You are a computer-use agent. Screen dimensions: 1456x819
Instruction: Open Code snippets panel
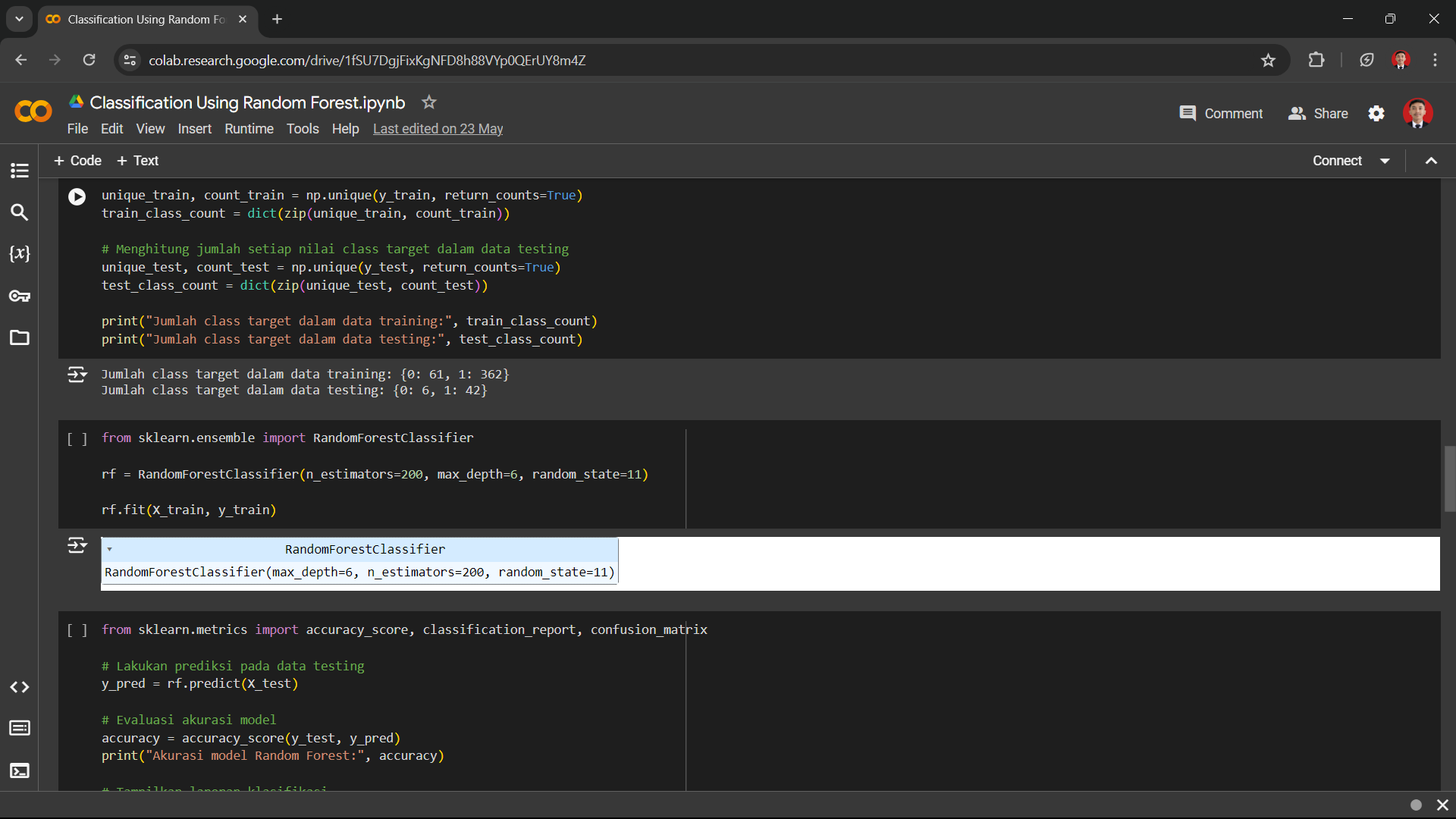coord(20,687)
